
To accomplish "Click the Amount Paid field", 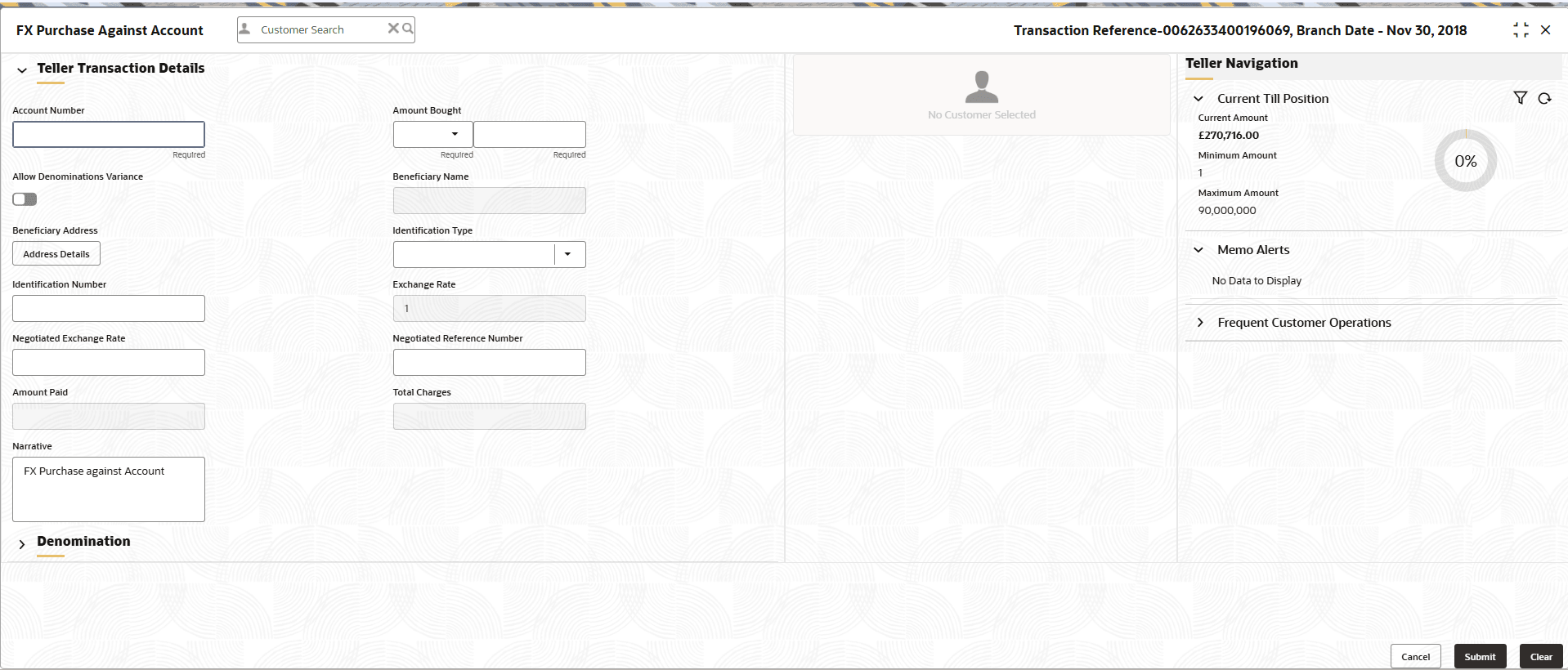I will point(109,416).
